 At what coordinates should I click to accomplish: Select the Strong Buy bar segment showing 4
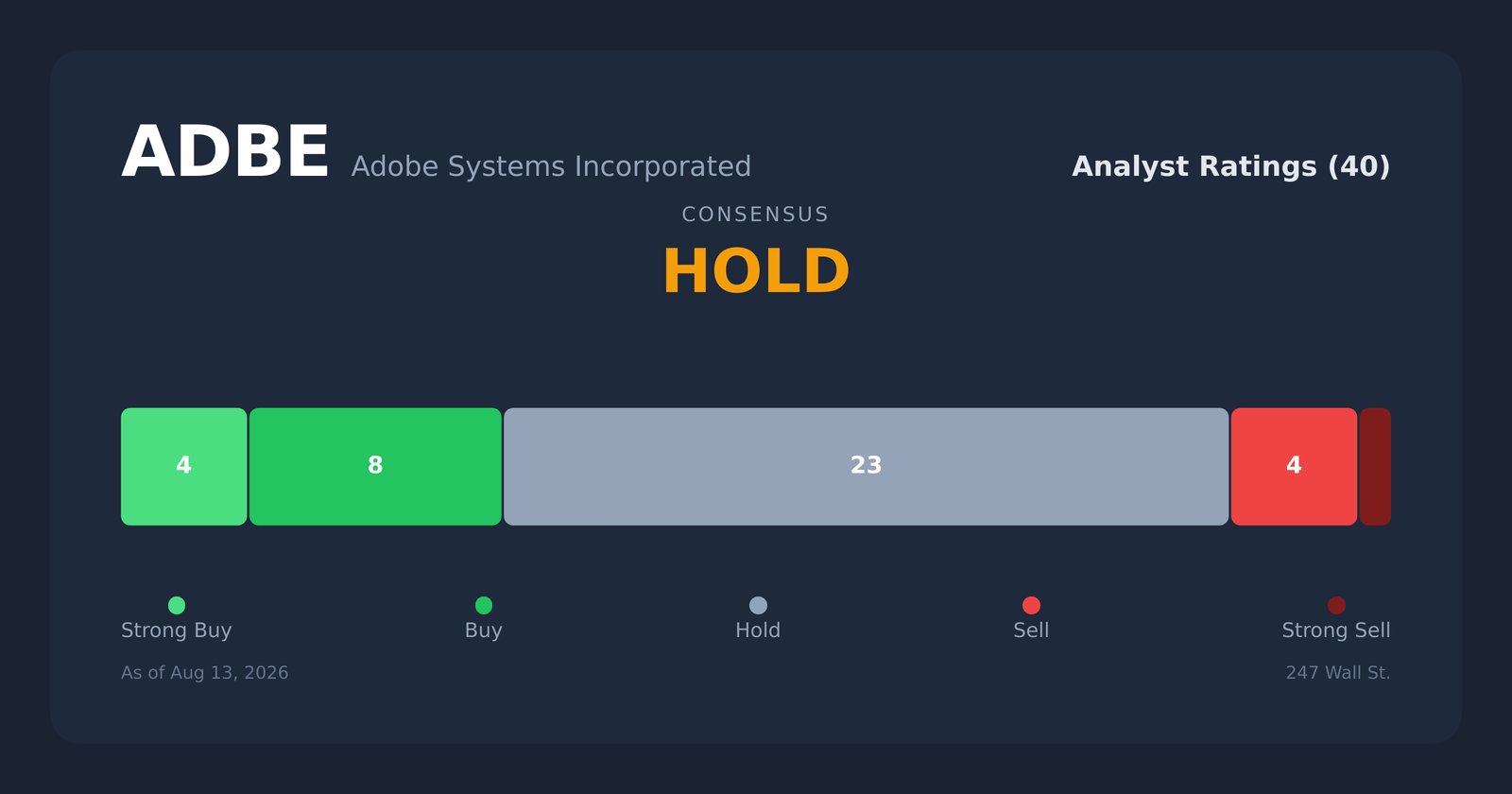pos(183,466)
